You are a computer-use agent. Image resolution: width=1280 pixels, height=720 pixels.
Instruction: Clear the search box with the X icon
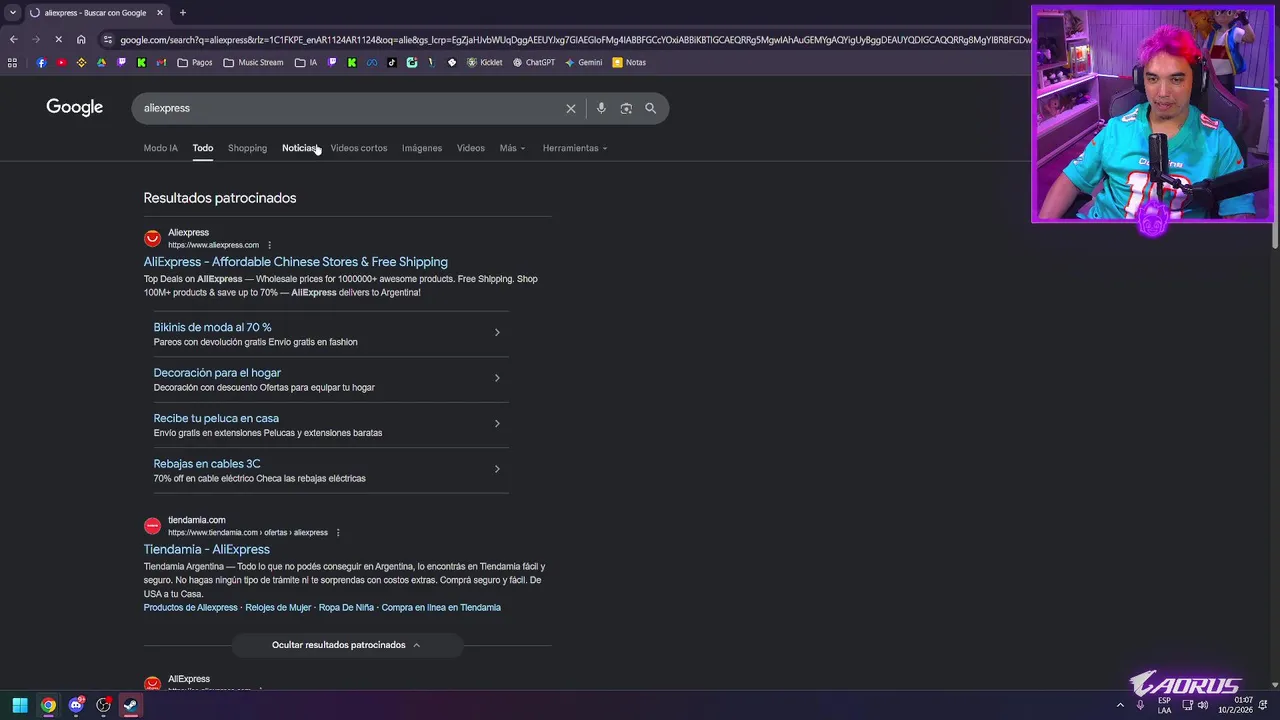(x=571, y=108)
